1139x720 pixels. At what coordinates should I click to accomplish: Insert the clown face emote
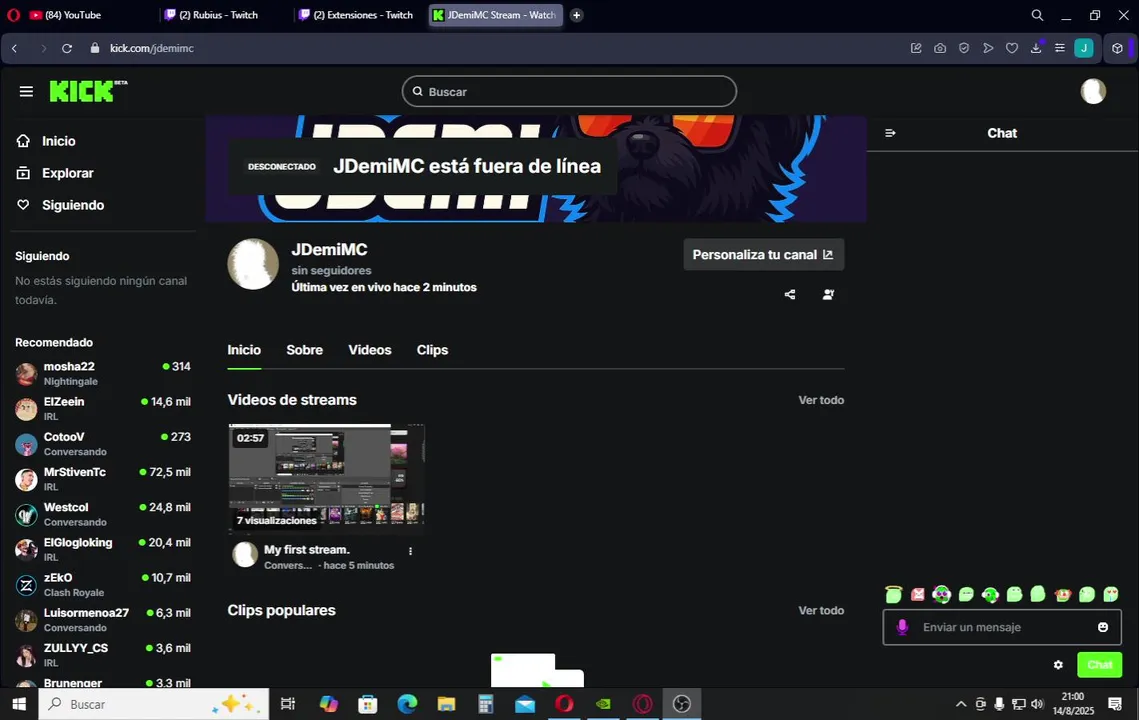[x=1063, y=594]
